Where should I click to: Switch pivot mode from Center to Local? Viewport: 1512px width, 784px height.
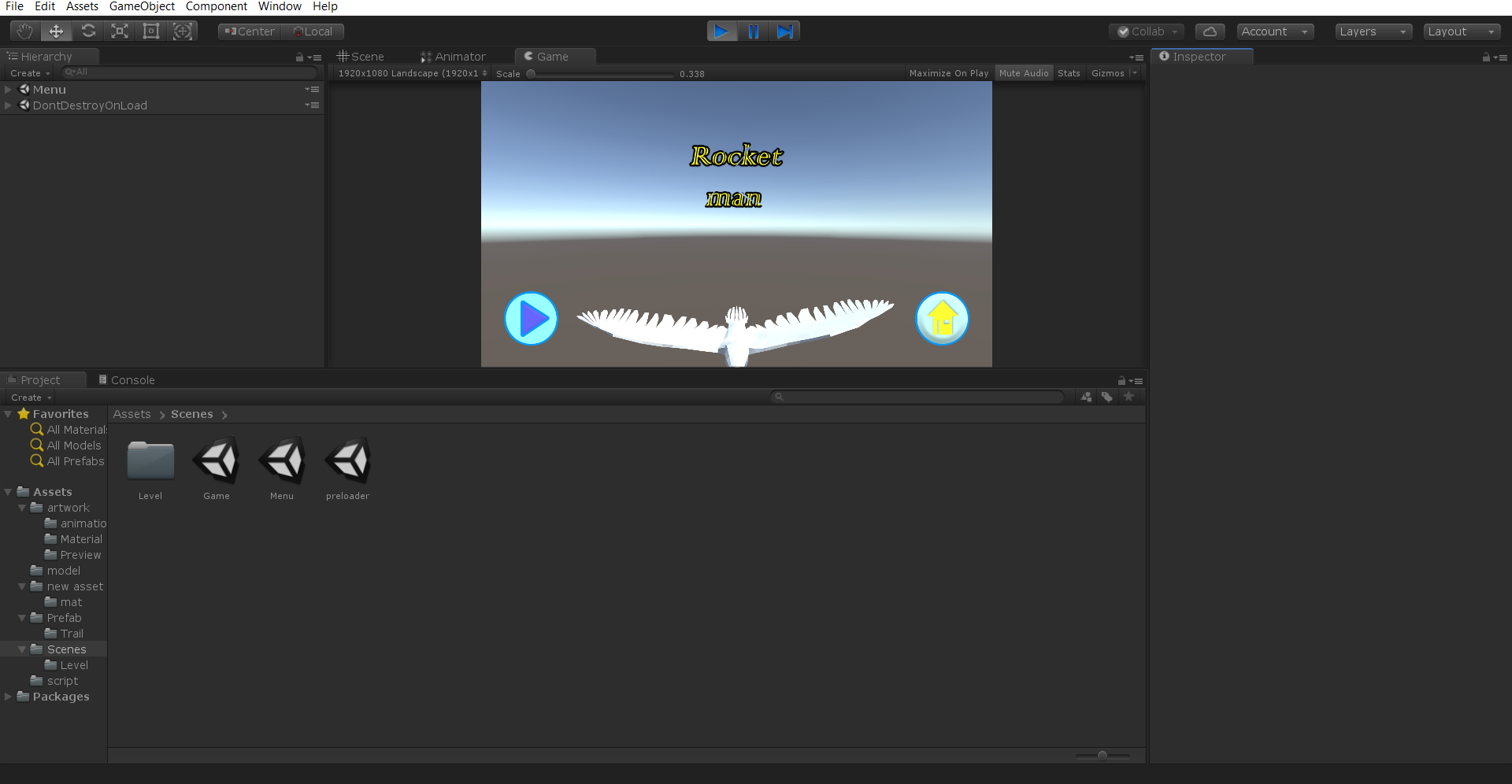(x=313, y=31)
